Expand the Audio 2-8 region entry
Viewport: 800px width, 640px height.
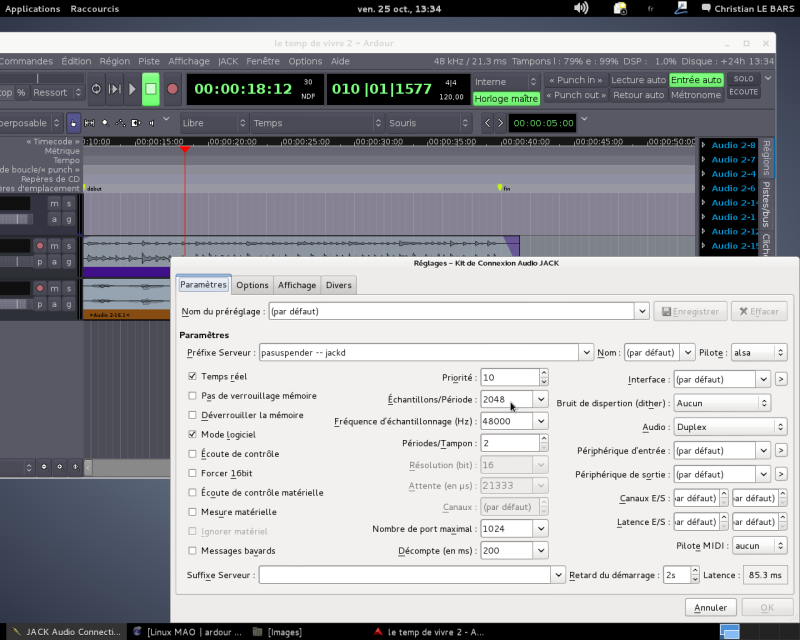(704, 146)
